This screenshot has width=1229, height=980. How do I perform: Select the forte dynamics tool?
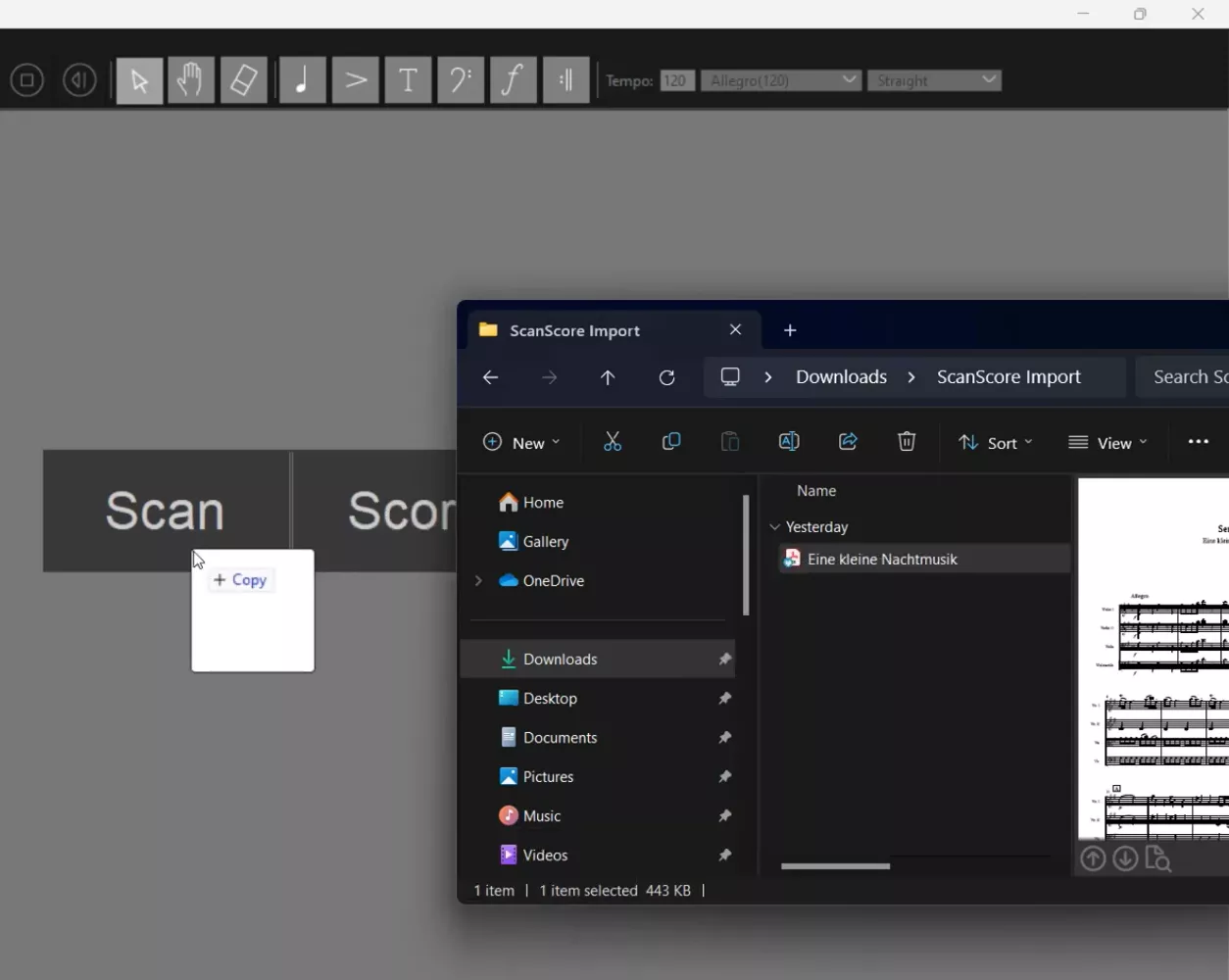point(513,80)
